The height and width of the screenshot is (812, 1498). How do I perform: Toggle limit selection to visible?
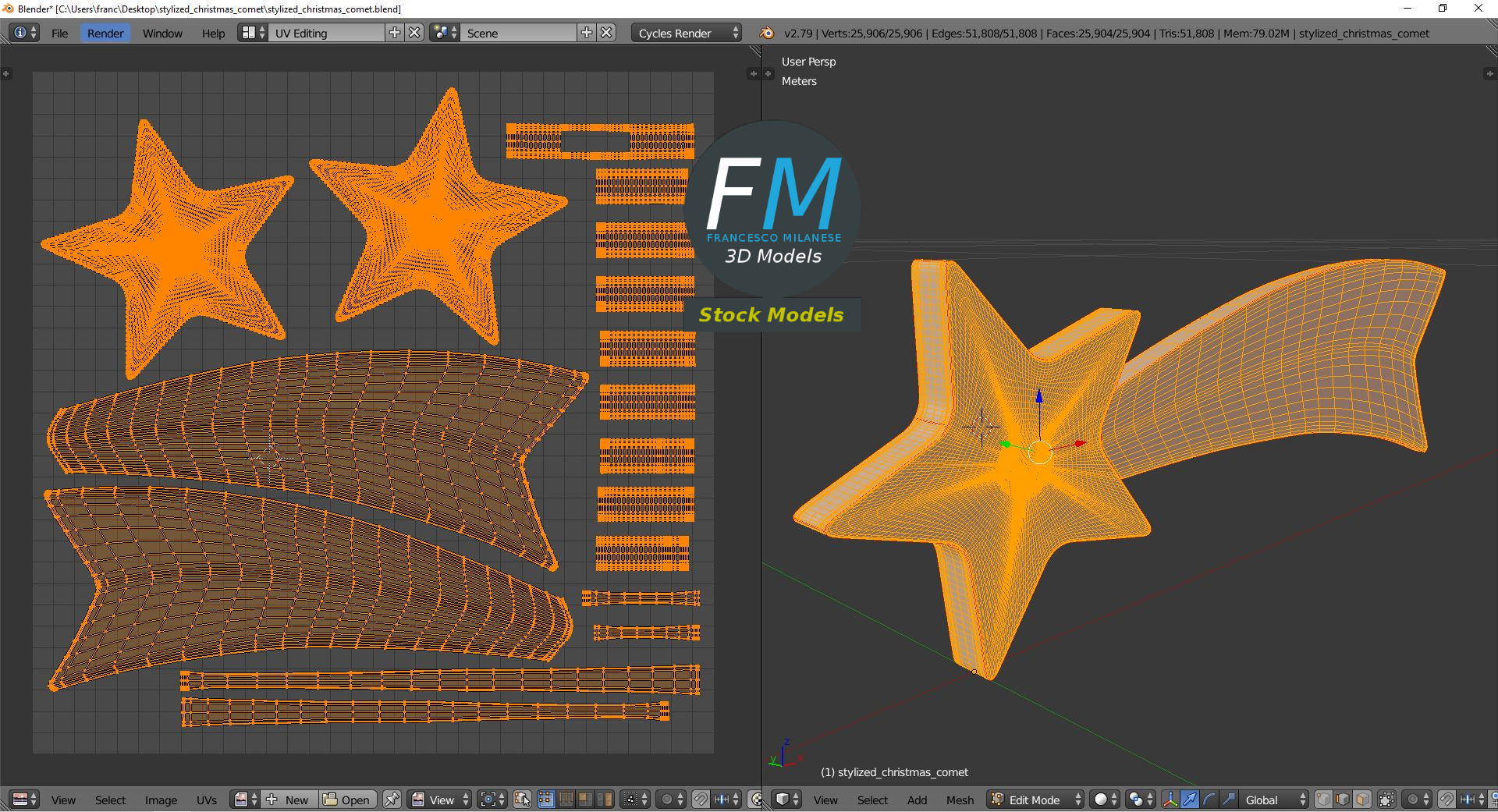click(1386, 800)
